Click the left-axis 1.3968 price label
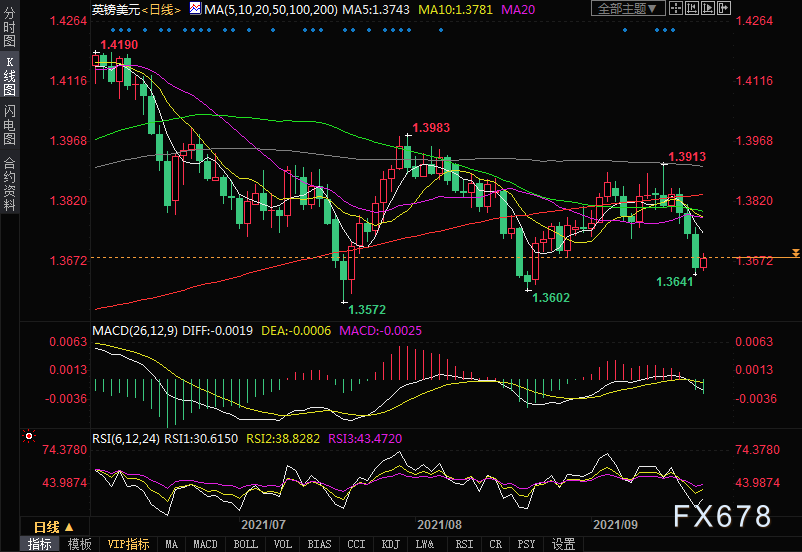 (x=68, y=140)
